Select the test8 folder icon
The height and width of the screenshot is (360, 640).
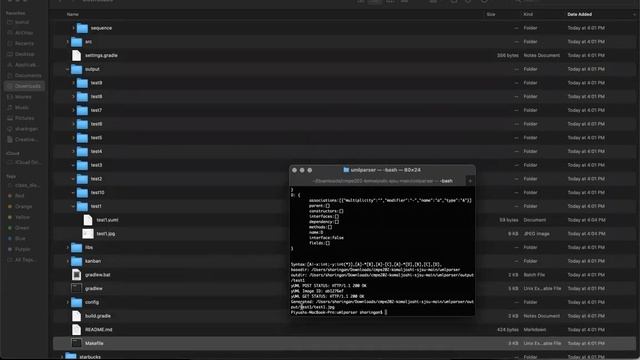pos(82,97)
